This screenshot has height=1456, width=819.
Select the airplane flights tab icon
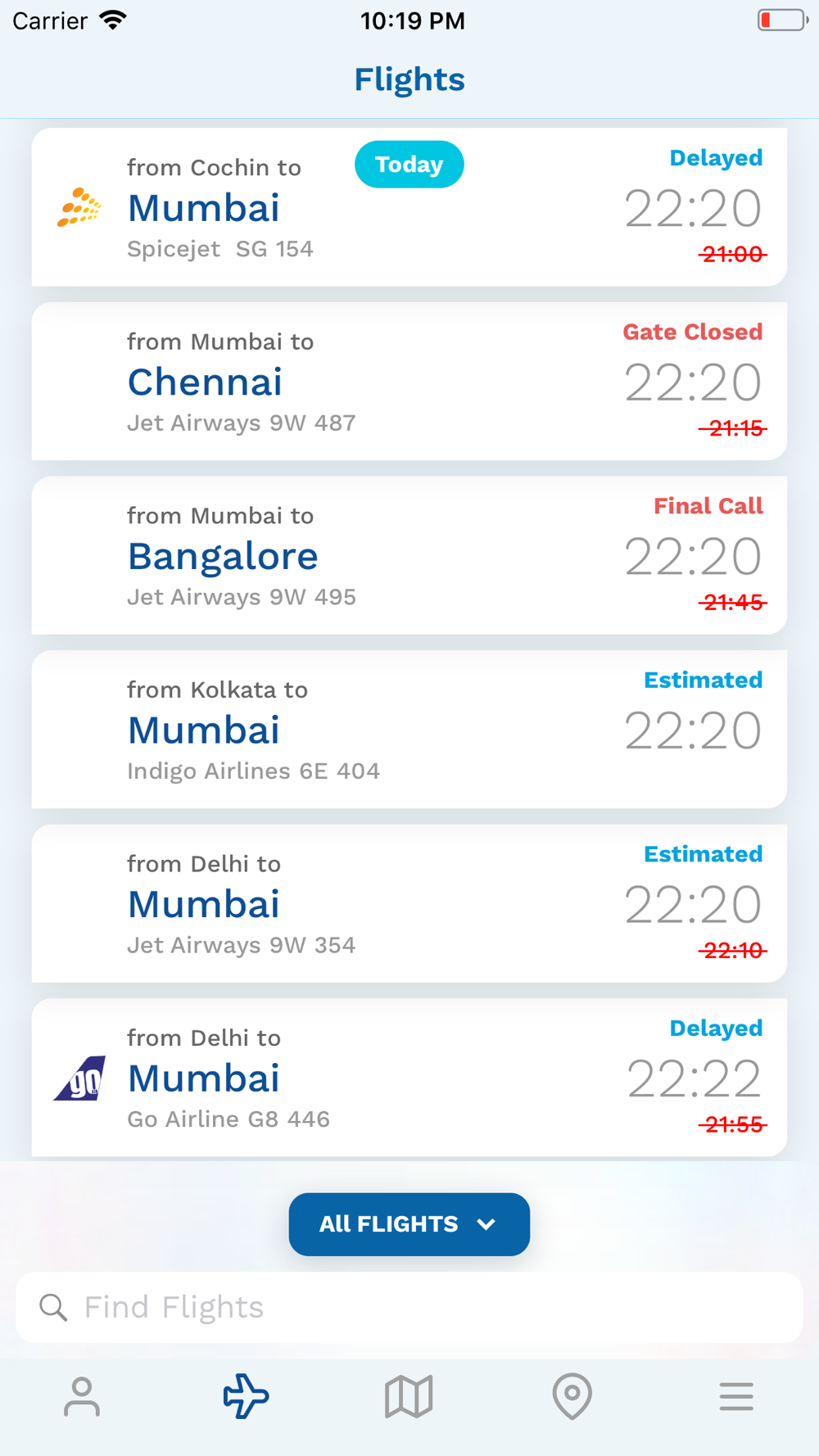click(246, 1396)
